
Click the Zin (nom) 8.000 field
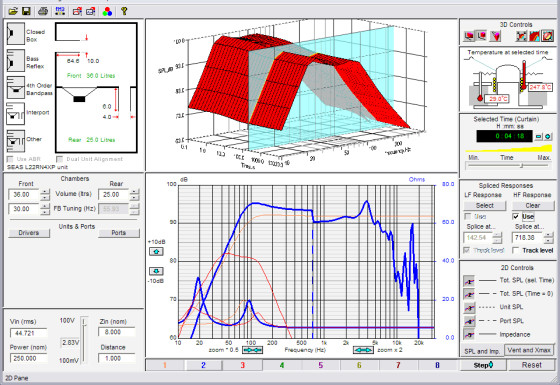117,332
